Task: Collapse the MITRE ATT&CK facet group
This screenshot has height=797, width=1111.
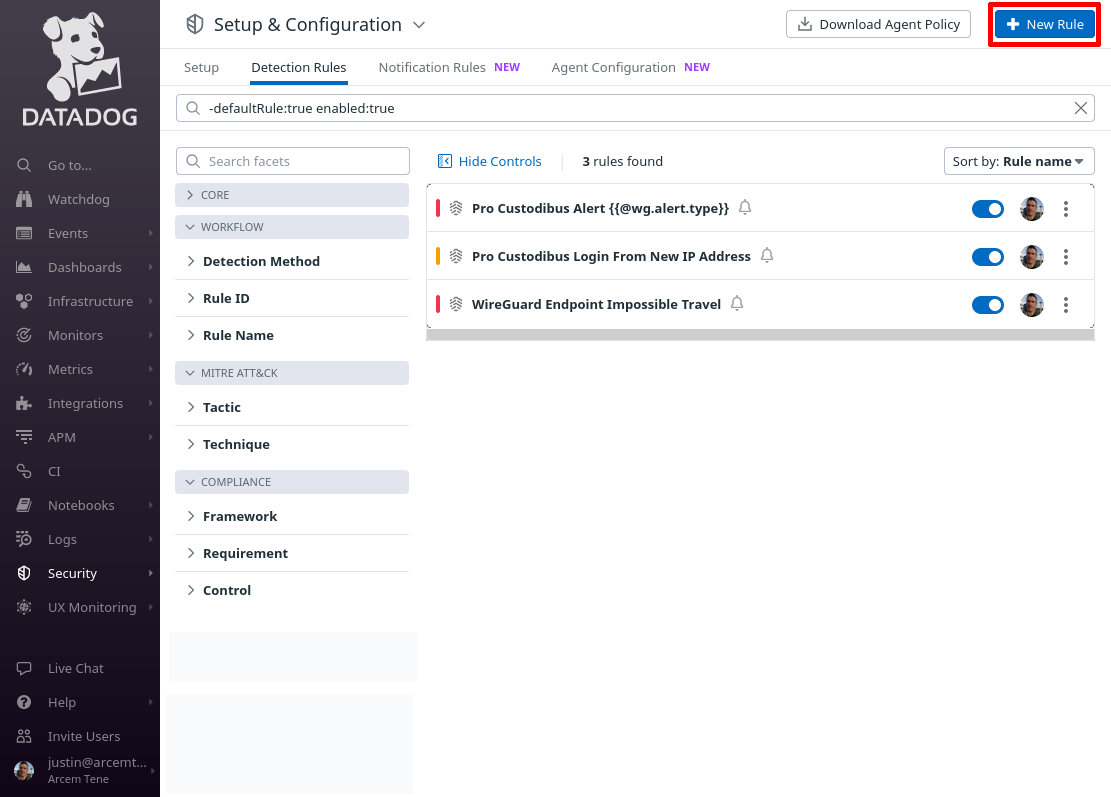Action: coord(292,373)
